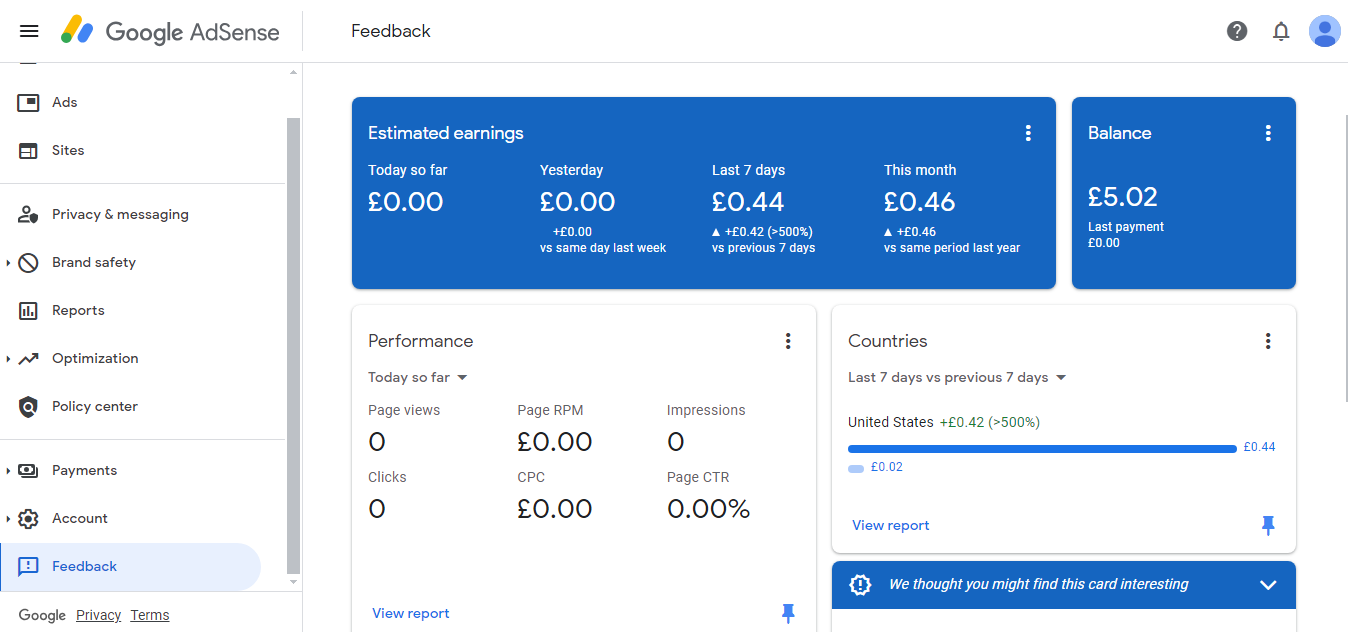Collapse the "We thought you might" card
The width and height of the screenshot is (1348, 632).
[x=1268, y=585]
